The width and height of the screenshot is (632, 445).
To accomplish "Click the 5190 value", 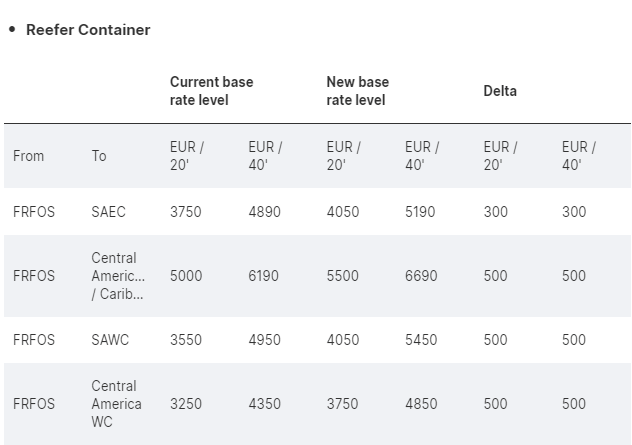I will coord(421,212).
